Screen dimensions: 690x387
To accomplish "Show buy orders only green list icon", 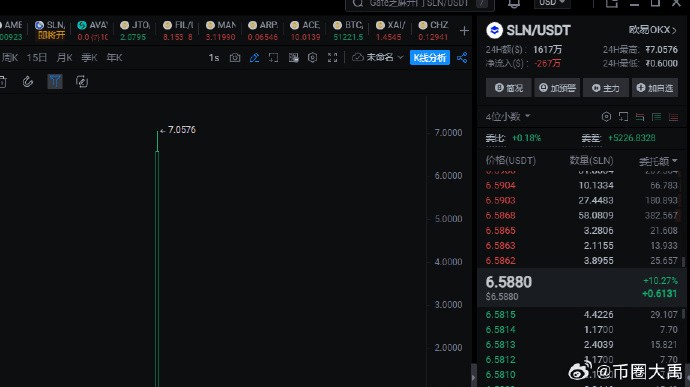I will (x=657, y=117).
